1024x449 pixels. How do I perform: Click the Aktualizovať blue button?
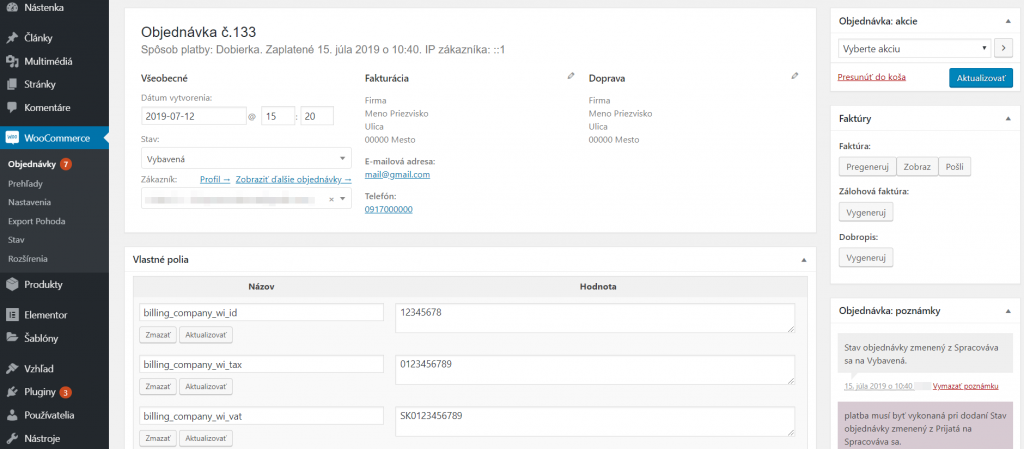tap(981, 78)
